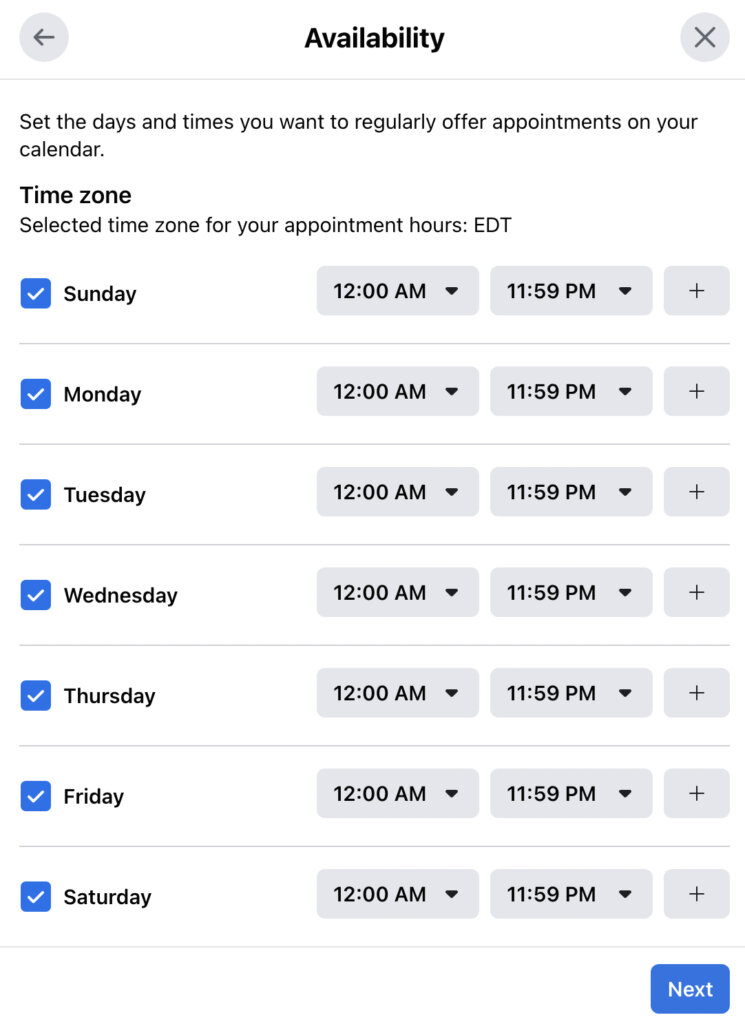
Task: Click the back arrow in the header
Action: tap(43, 37)
